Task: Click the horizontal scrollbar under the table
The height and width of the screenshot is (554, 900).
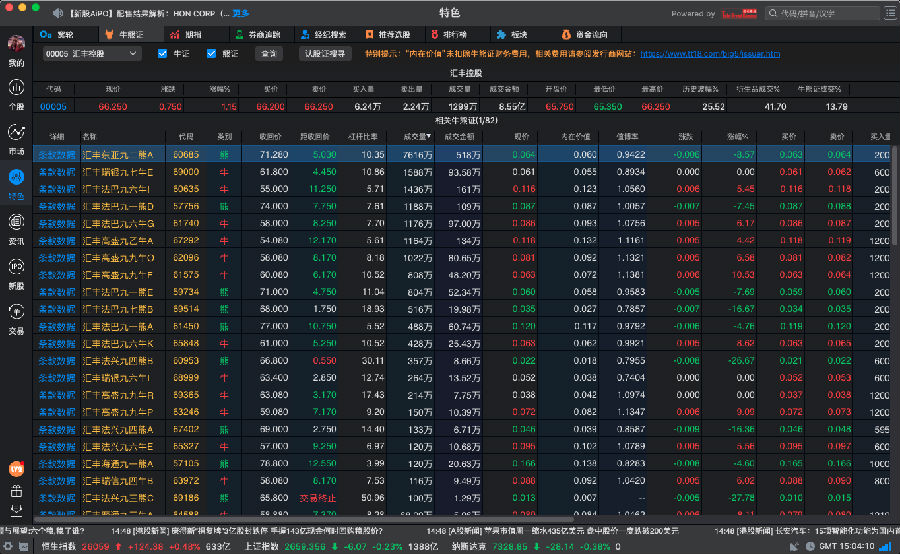Action: 304,519
